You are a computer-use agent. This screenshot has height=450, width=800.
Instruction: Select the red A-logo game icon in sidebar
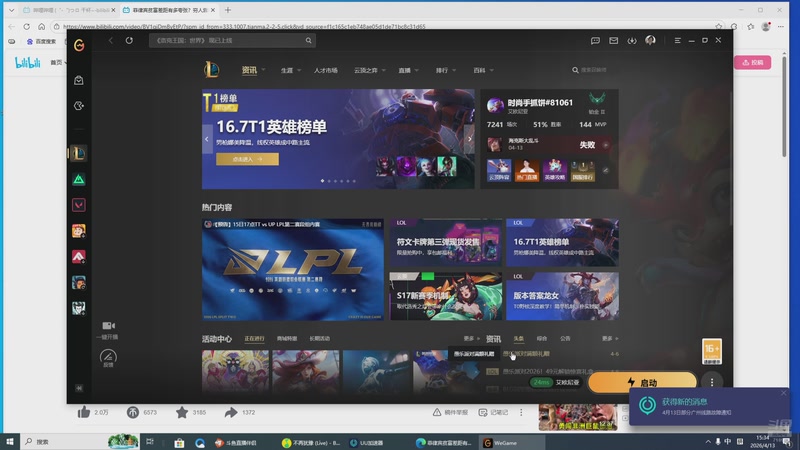pos(79,257)
